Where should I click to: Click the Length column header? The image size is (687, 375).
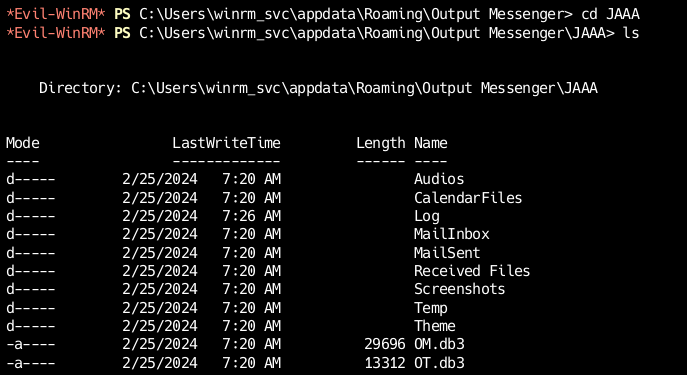pyautogui.click(x=381, y=143)
